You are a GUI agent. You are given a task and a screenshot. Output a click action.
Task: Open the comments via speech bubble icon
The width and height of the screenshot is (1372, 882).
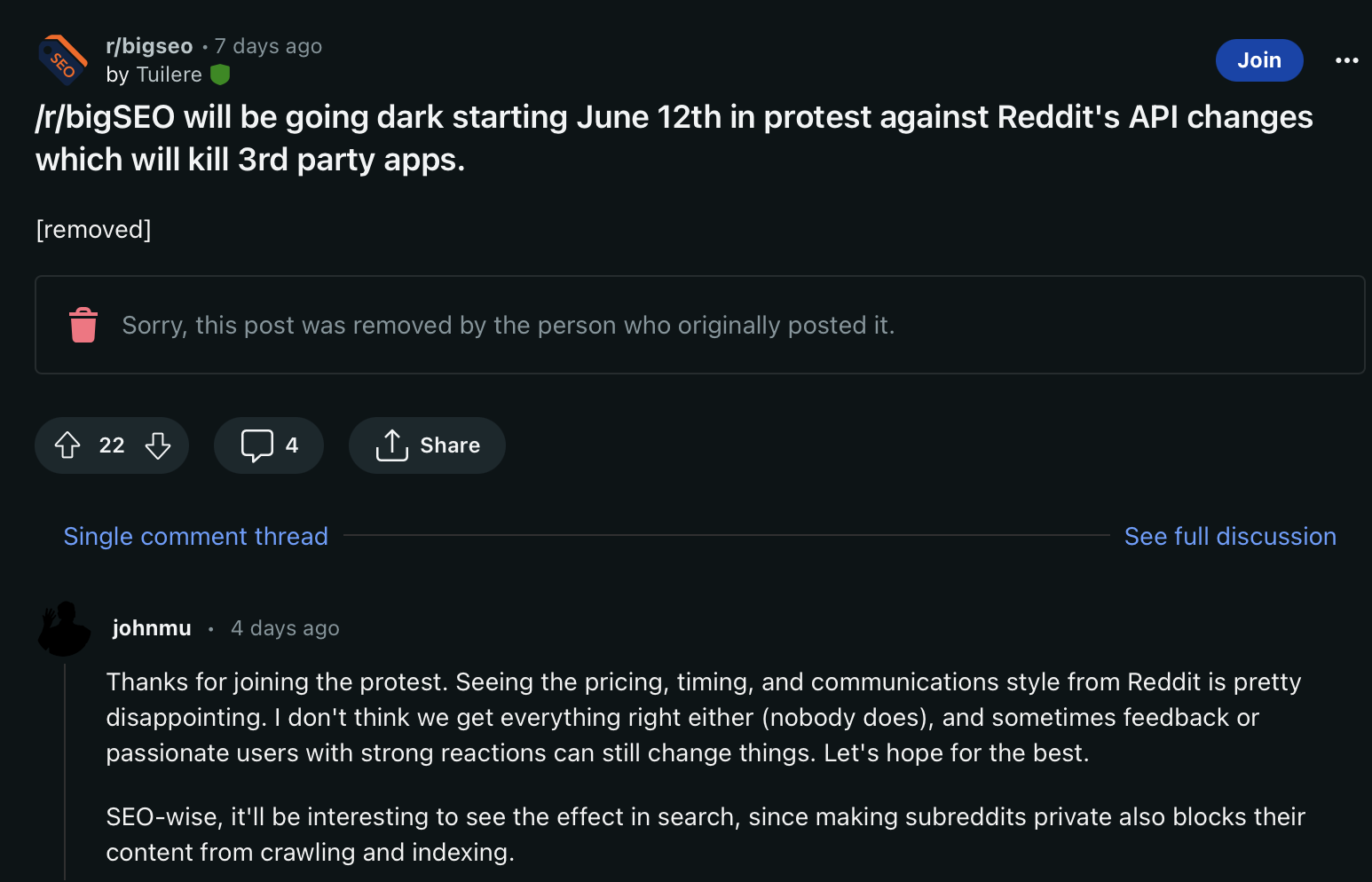point(257,445)
